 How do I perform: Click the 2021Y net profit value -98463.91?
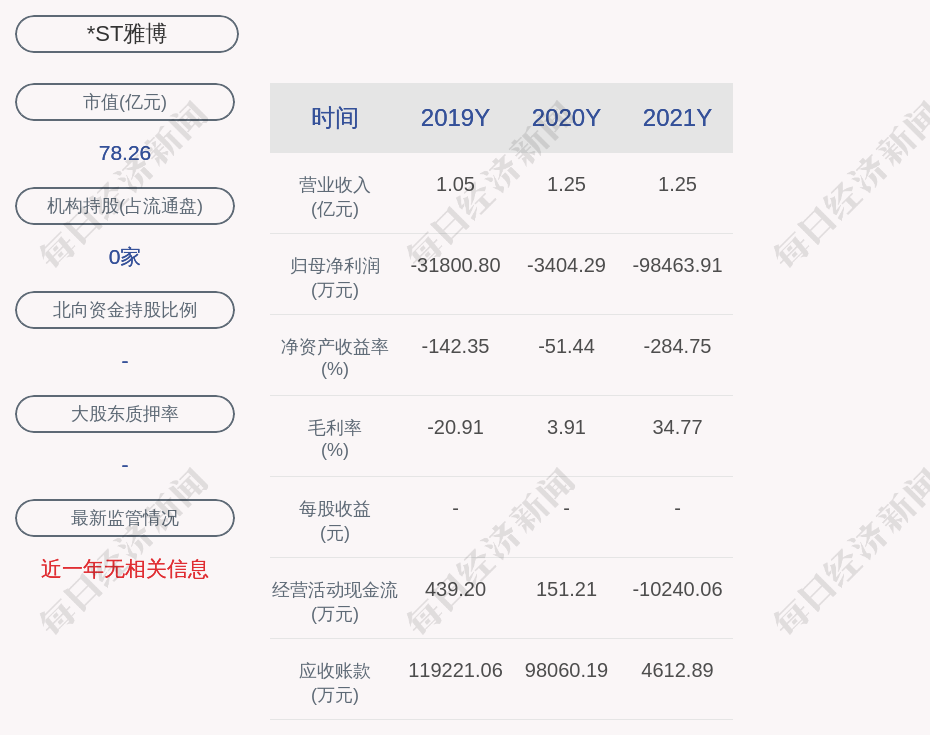tap(677, 266)
